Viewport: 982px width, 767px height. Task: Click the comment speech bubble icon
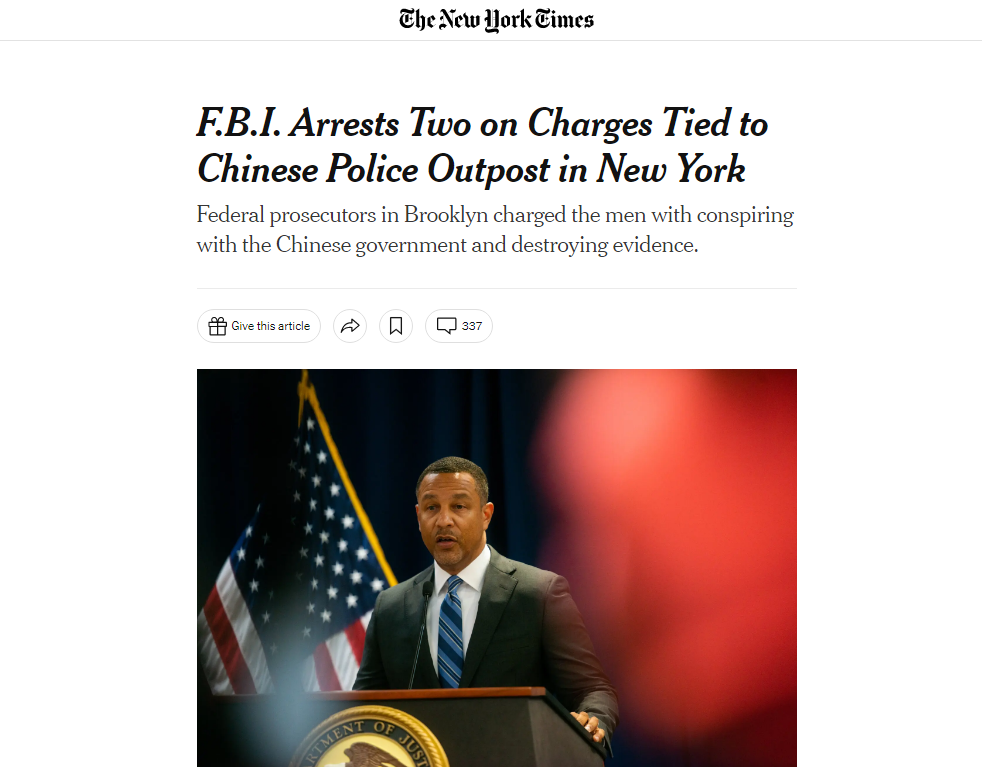447,326
